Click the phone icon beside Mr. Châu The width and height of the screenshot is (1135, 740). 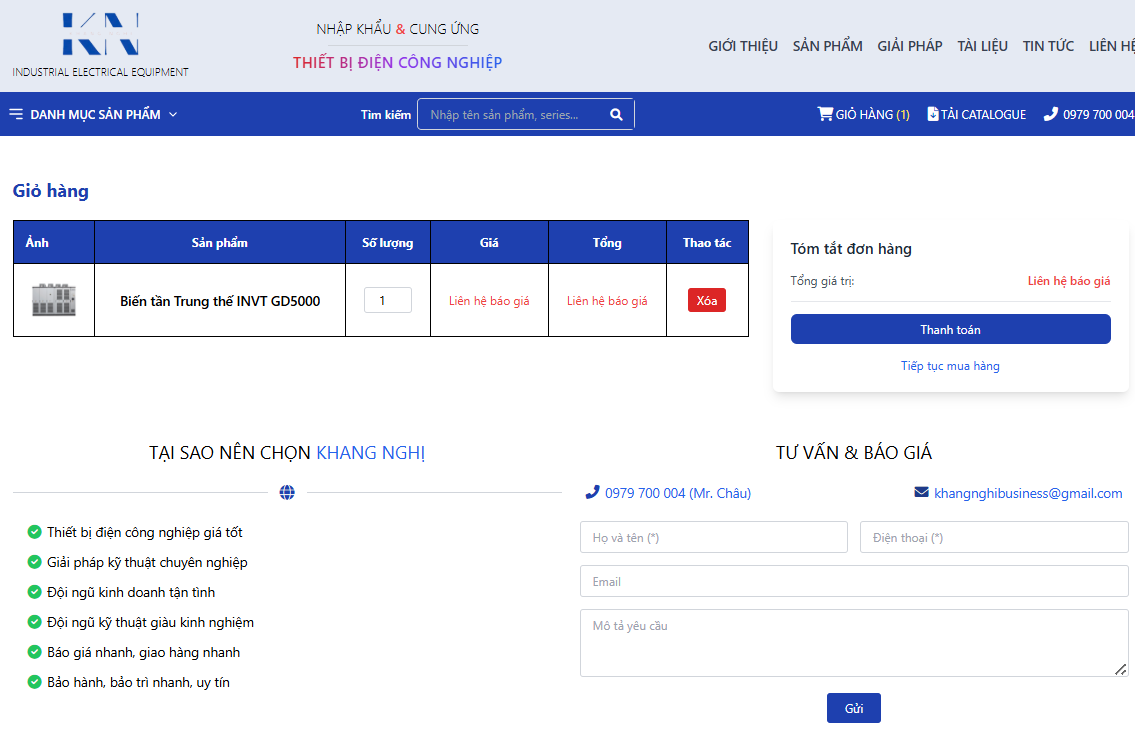(x=592, y=492)
